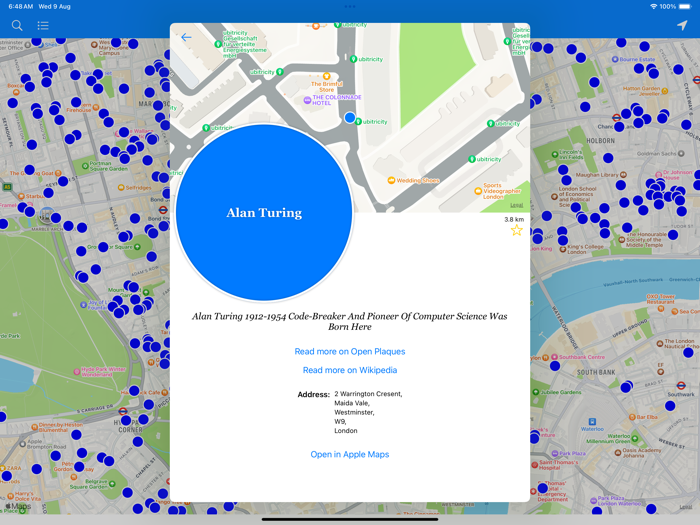Viewport: 700px width, 525px height.
Task: Tap Bourne Estate marker
Action: [615, 59]
